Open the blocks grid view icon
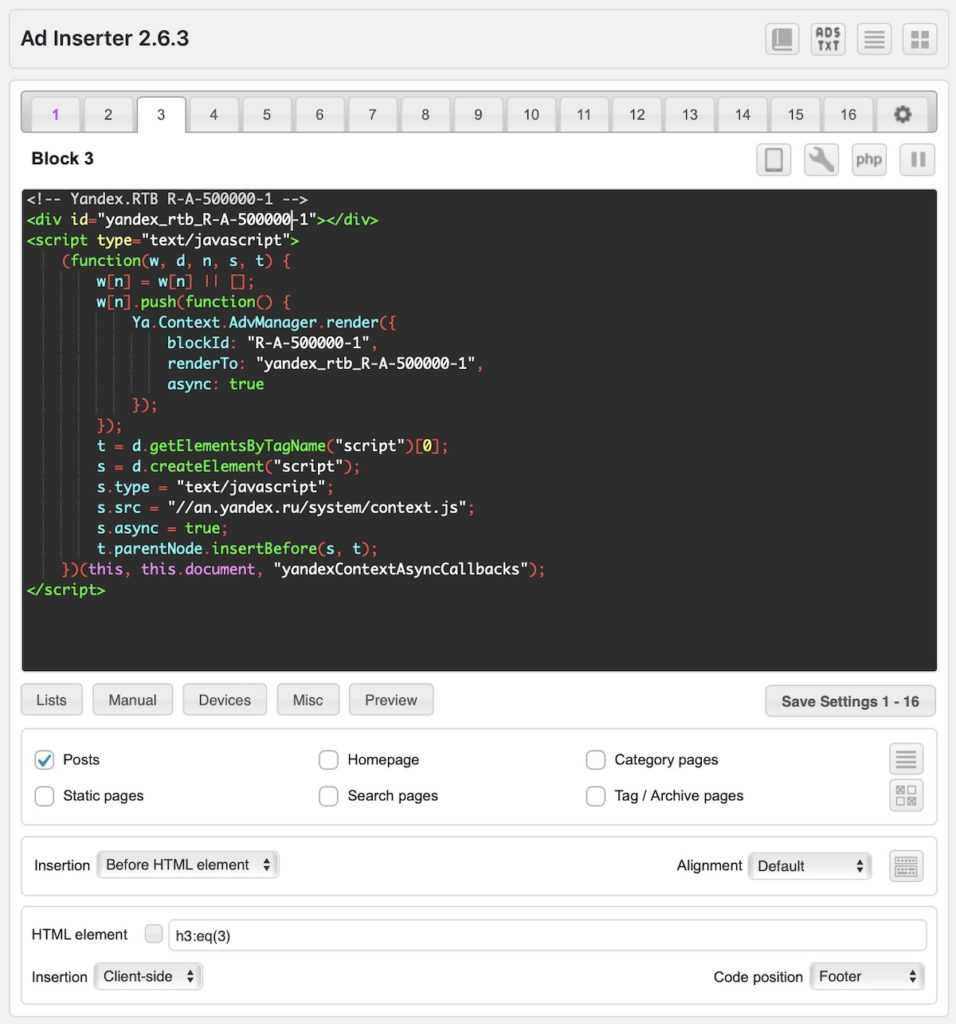 tap(919, 39)
